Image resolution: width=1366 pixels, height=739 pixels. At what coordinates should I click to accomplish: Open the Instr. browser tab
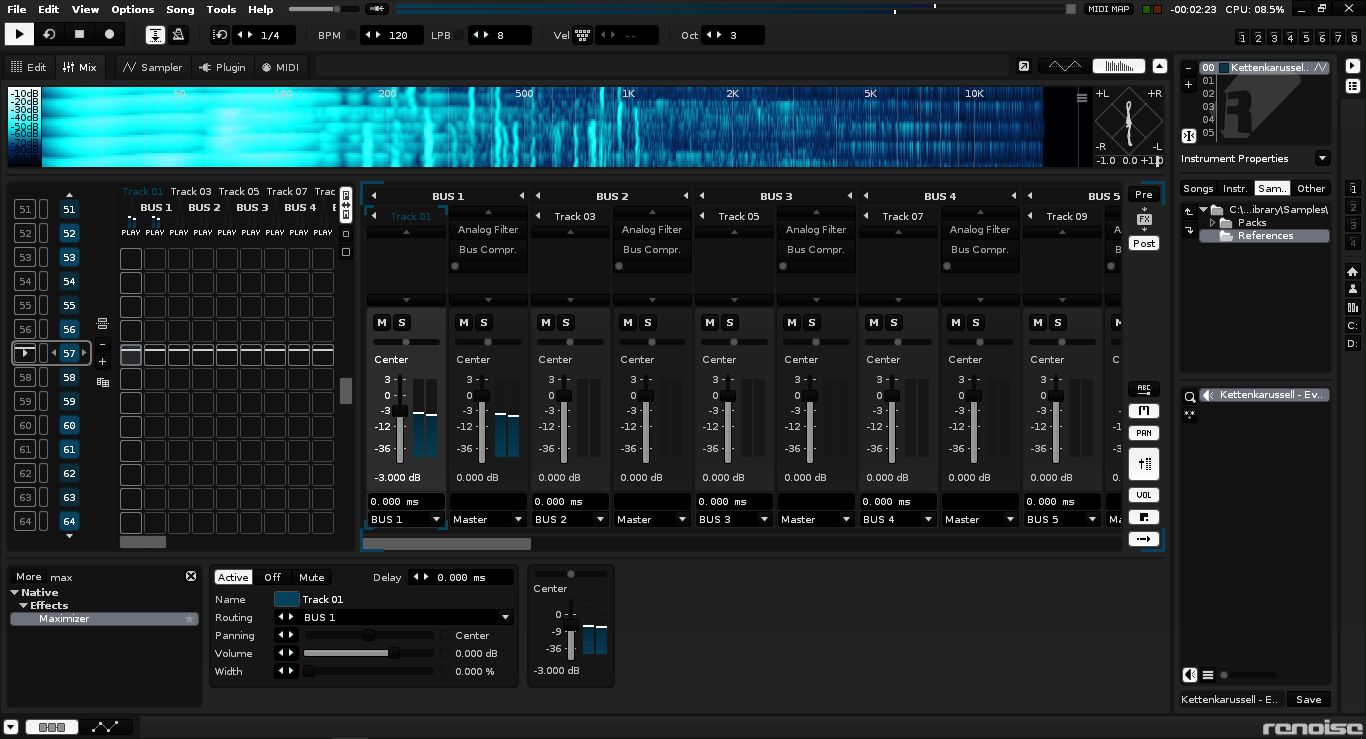1236,188
